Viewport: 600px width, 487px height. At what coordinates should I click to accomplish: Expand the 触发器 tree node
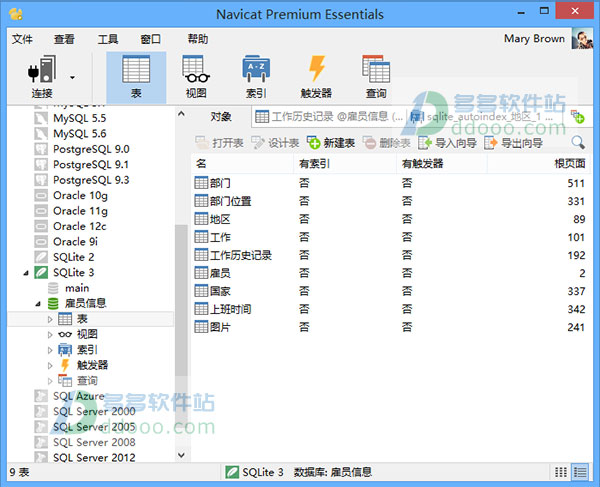[x=50, y=365]
